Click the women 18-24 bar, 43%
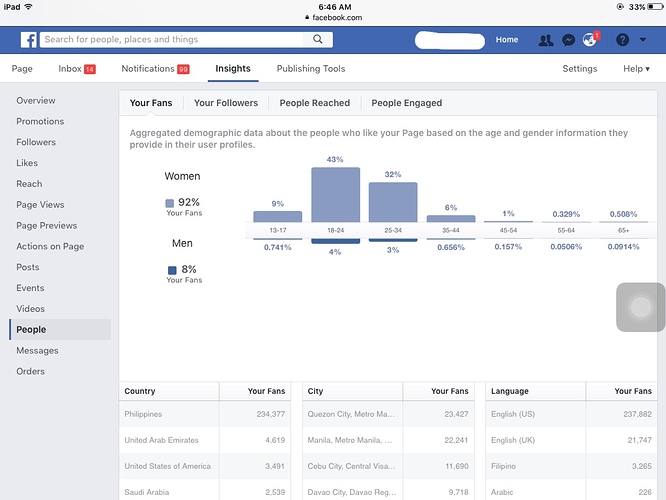This screenshot has width=666, height=500. coord(336,195)
